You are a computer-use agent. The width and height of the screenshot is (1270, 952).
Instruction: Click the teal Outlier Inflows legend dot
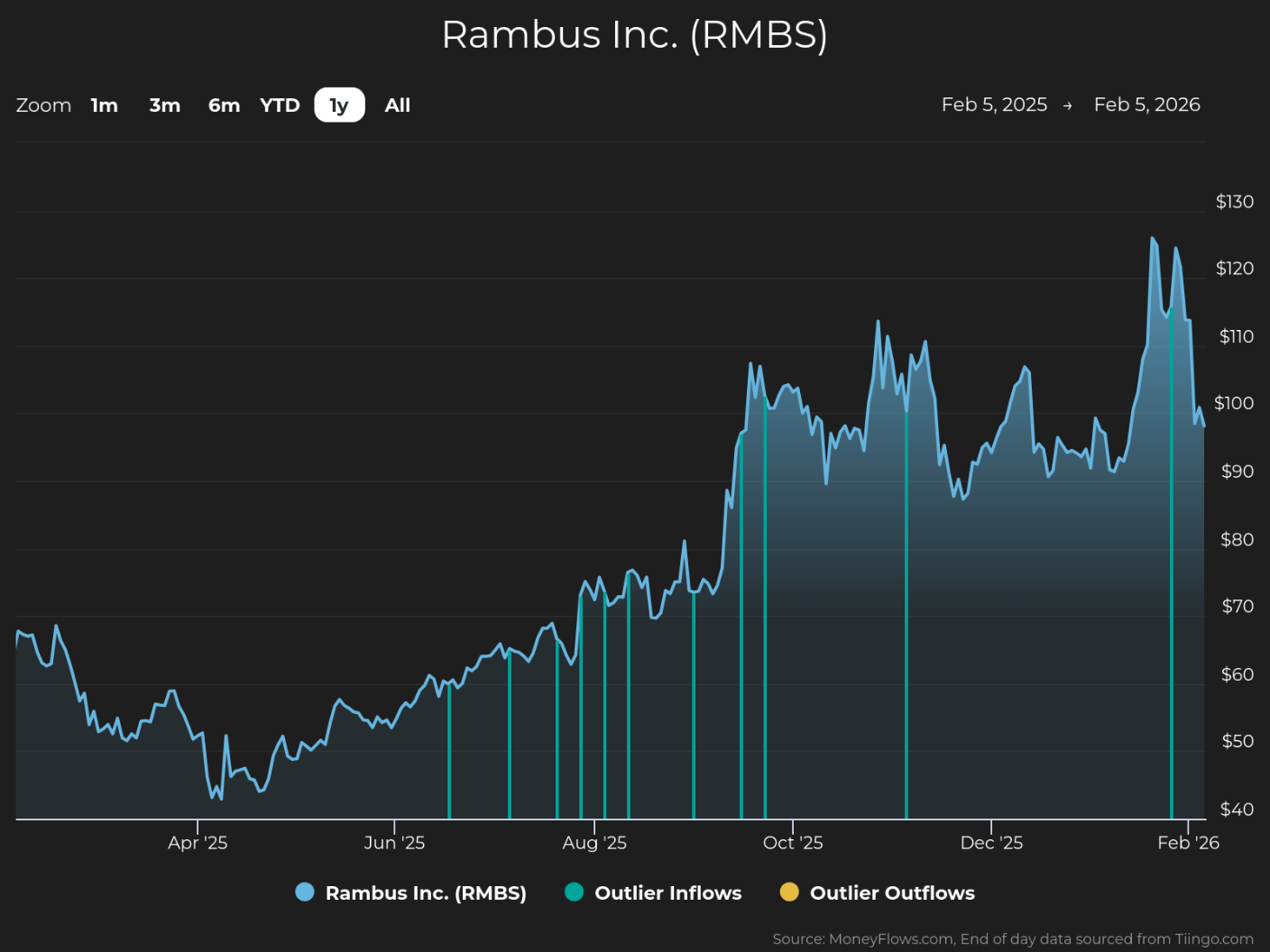[574, 892]
